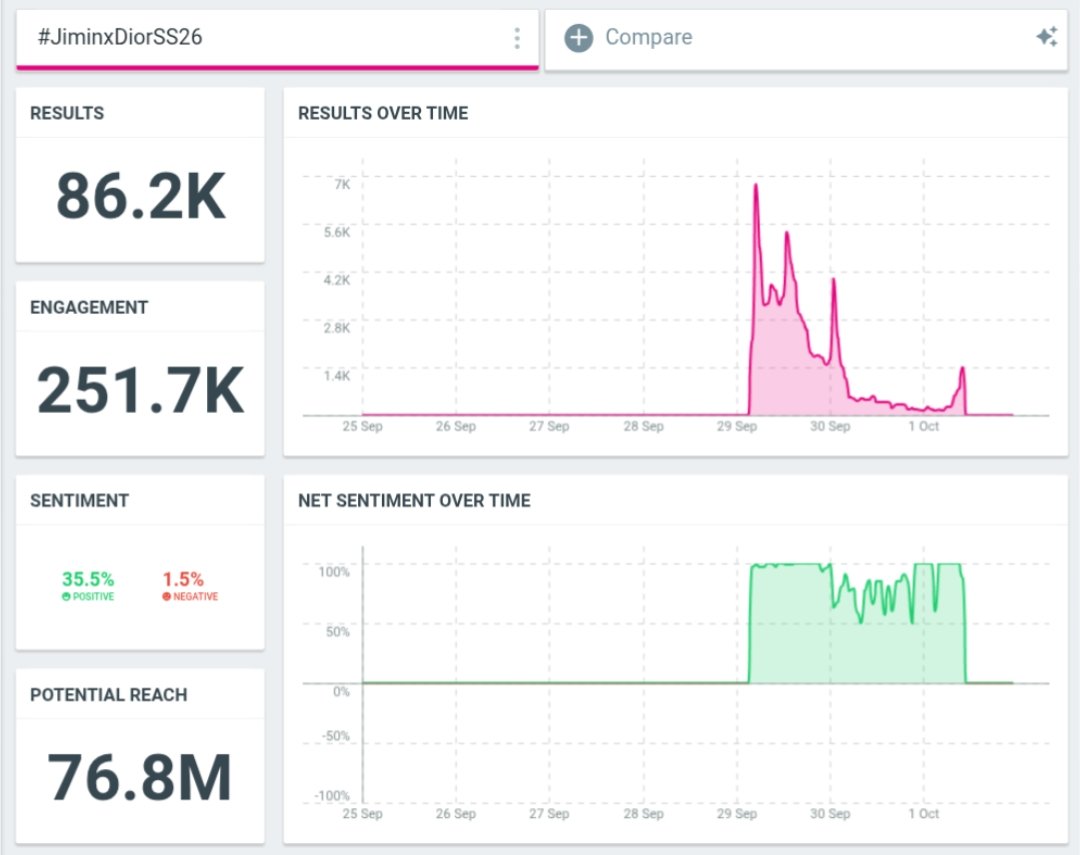This screenshot has height=855, width=1080.
Task: Open the Engagement 251.7K value
Action: tap(141, 391)
